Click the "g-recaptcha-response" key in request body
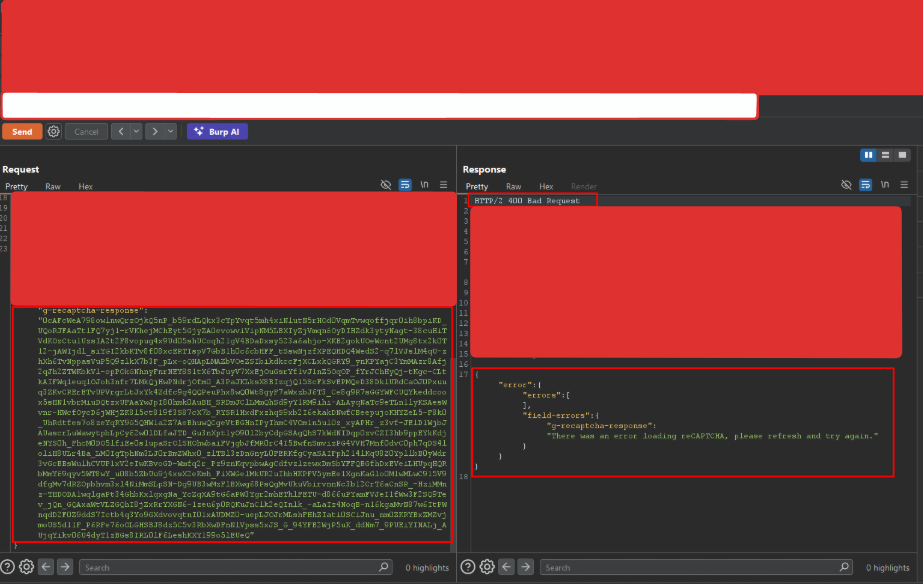The width and height of the screenshot is (923, 584). pyautogui.click(x=93, y=310)
